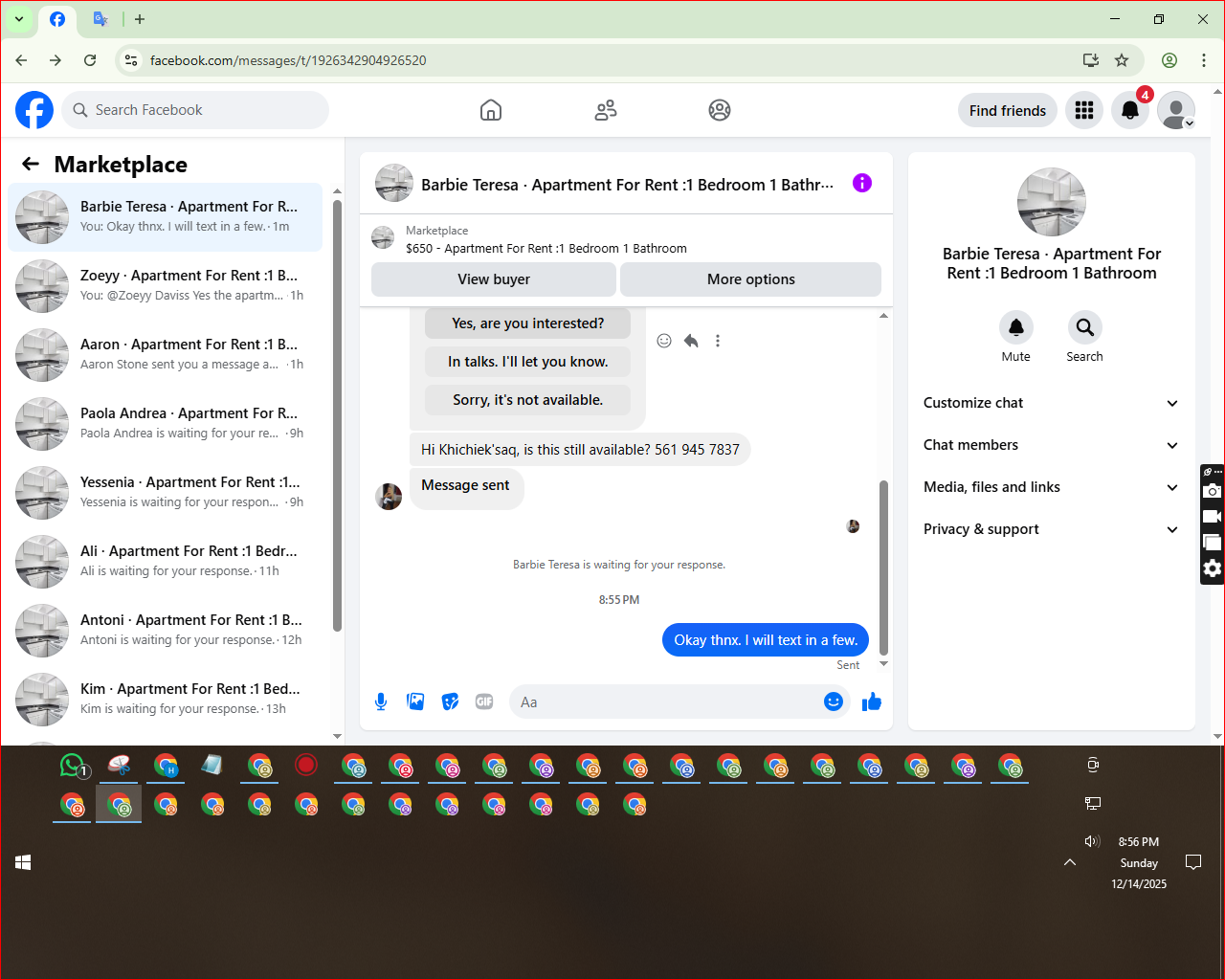This screenshot has width=1225, height=980.
Task: Click the Marketplace back arrow
Action: tap(31, 164)
